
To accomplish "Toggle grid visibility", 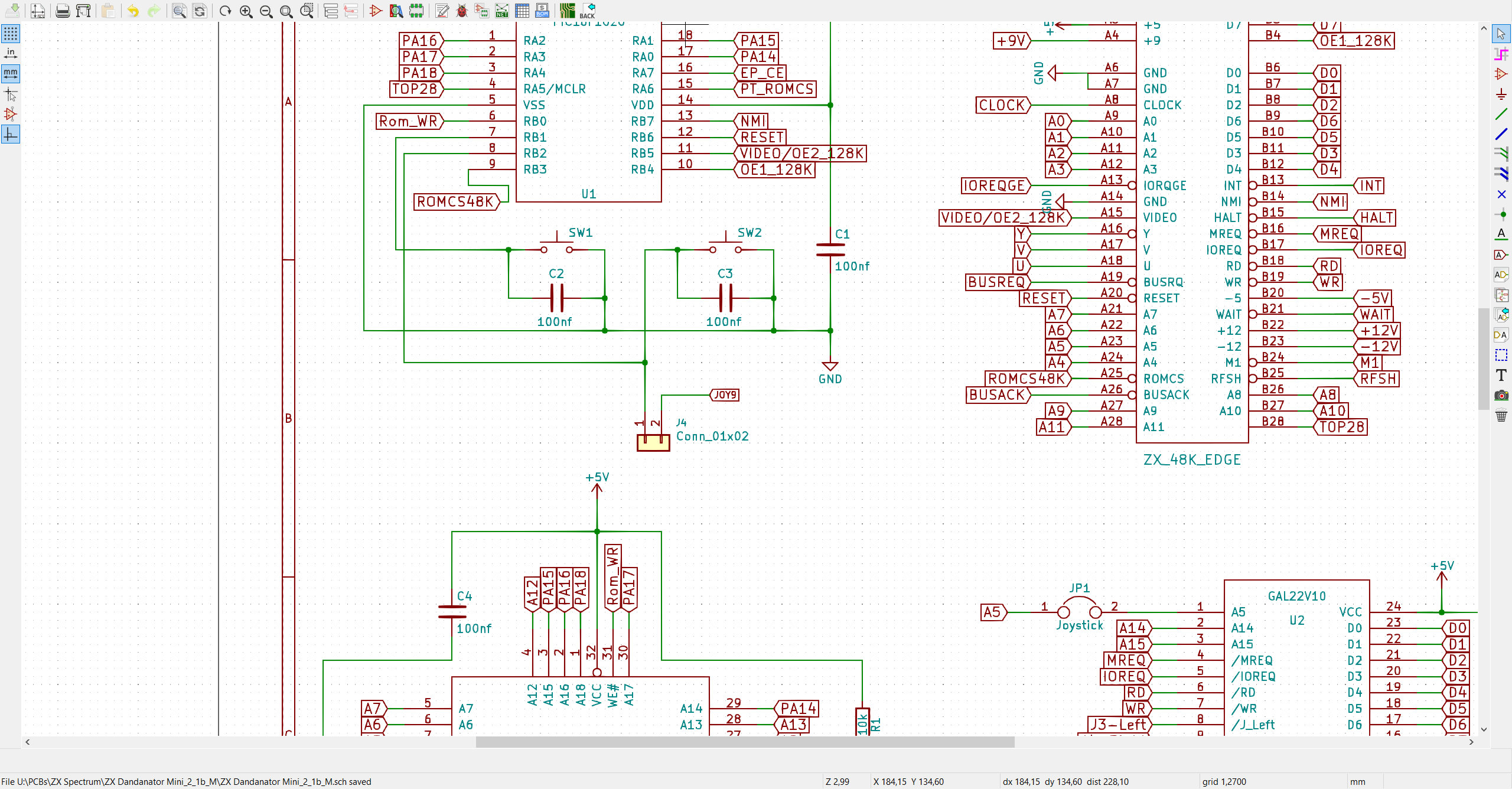I will 11,34.
